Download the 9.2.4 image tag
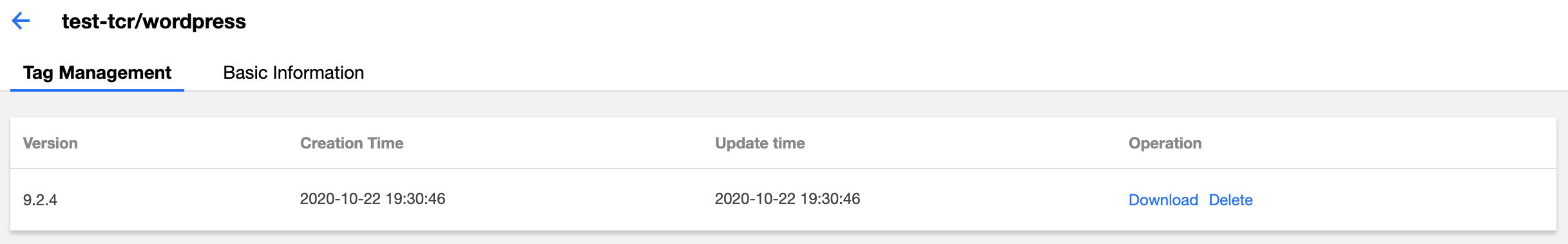This screenshot has width=1568, height=244. click(1163, 200)
